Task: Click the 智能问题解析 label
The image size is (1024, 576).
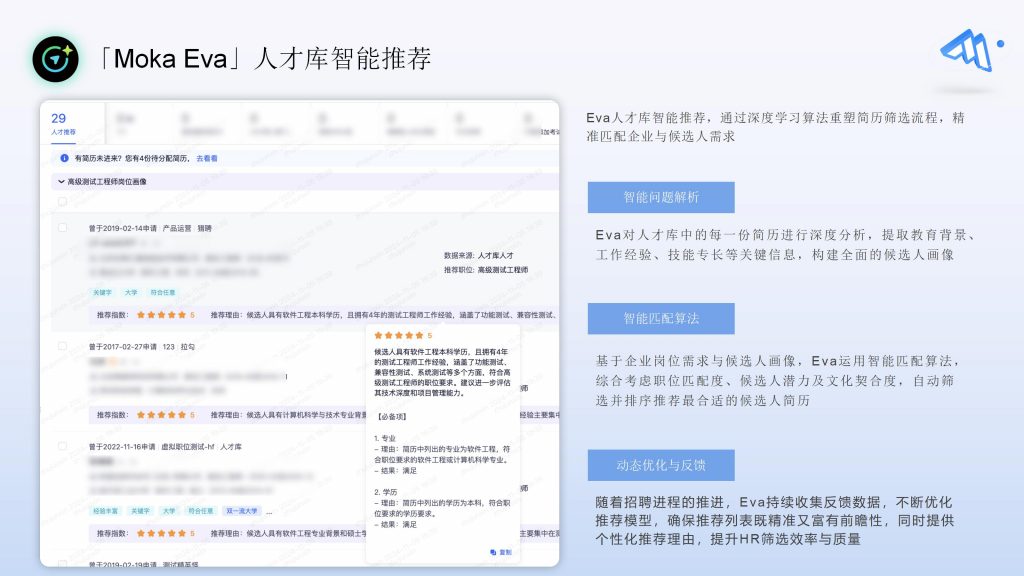Action: coord(660,197)
